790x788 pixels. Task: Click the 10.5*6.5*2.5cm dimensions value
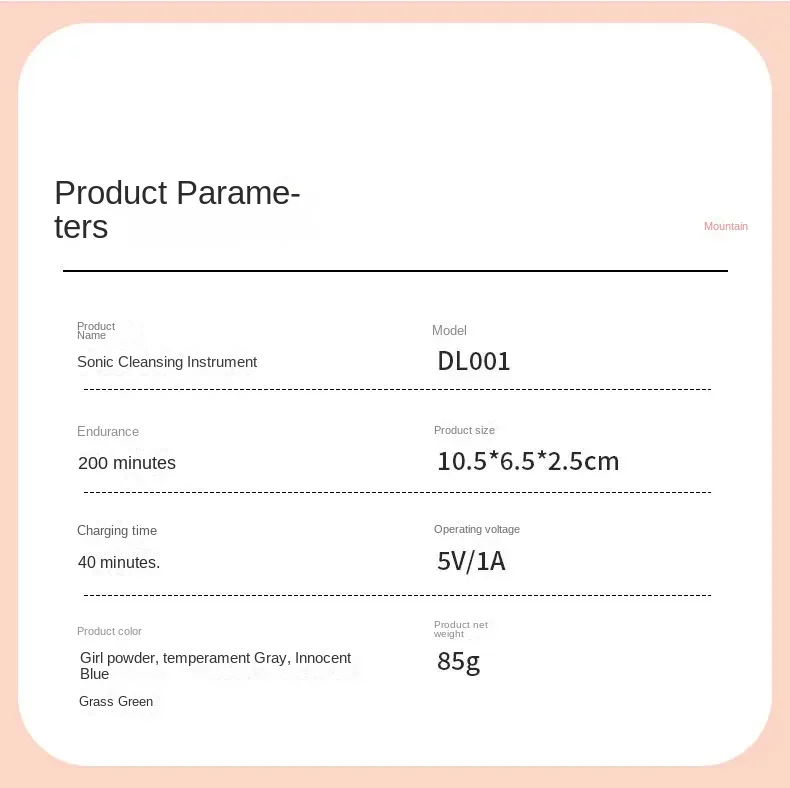(x=528, y=461)
